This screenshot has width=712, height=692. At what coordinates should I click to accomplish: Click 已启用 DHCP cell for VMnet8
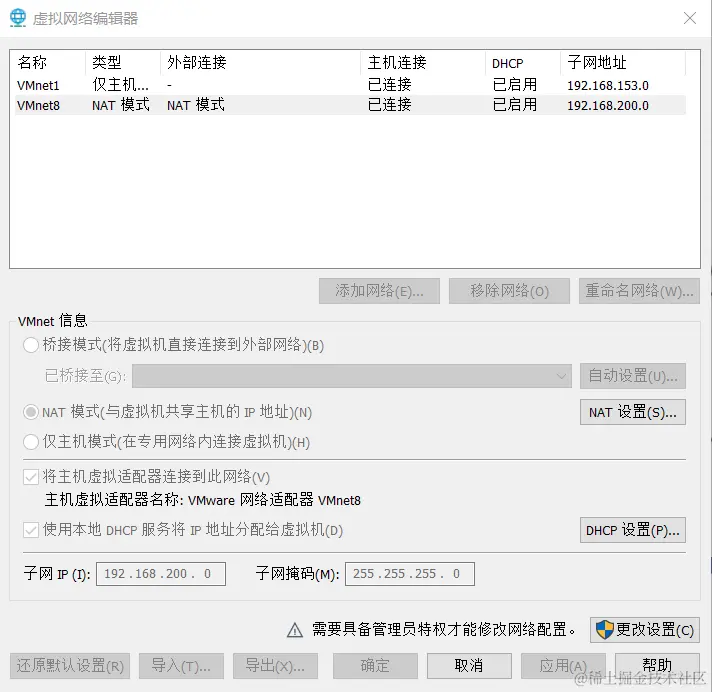(515, 105)
